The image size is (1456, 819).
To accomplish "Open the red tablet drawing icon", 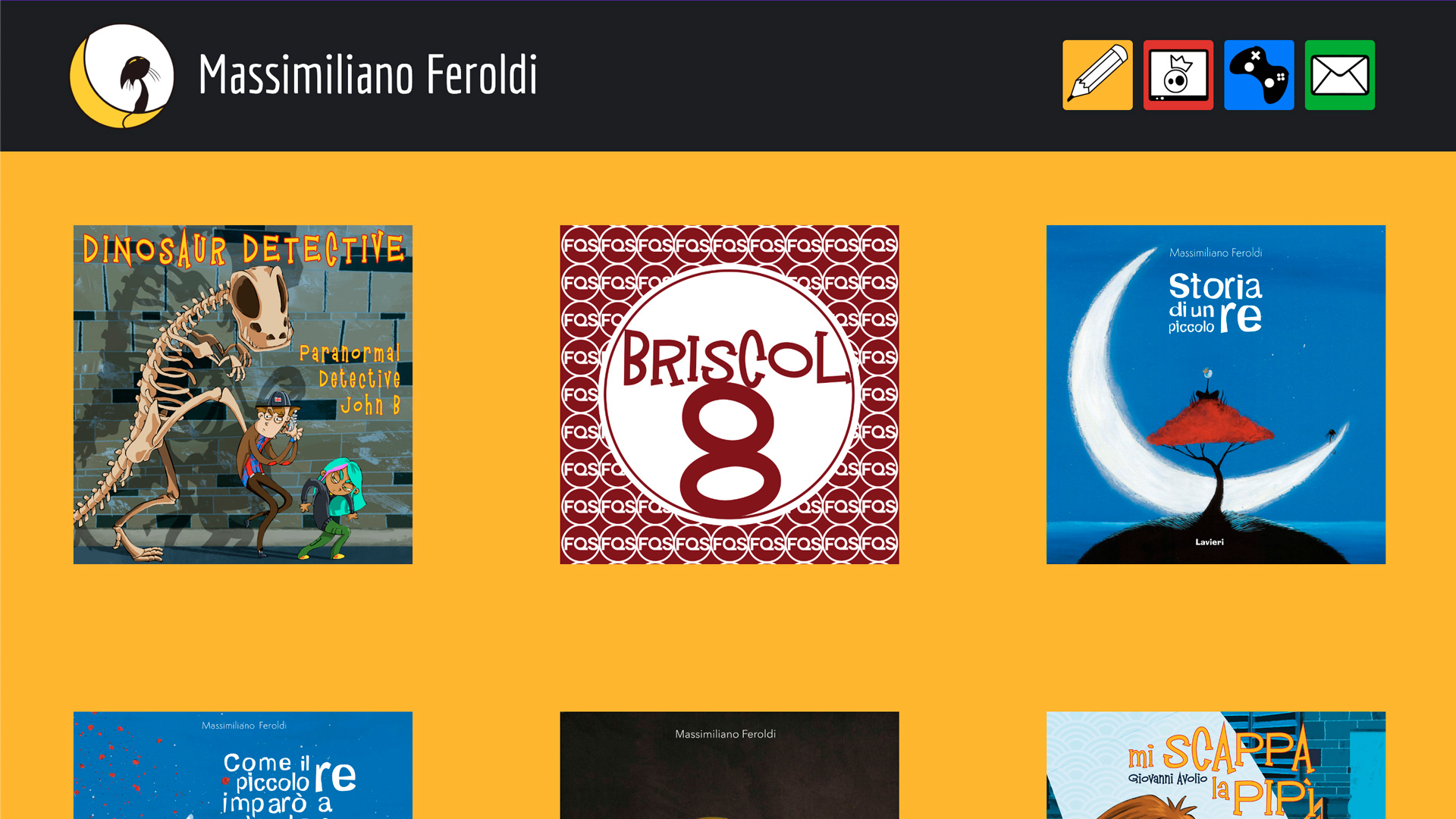I will pyautogui.click(x=1178, y=75).
